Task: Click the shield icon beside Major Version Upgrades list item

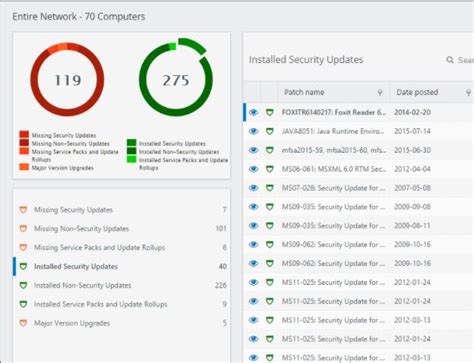Action: tap(23, 323)
